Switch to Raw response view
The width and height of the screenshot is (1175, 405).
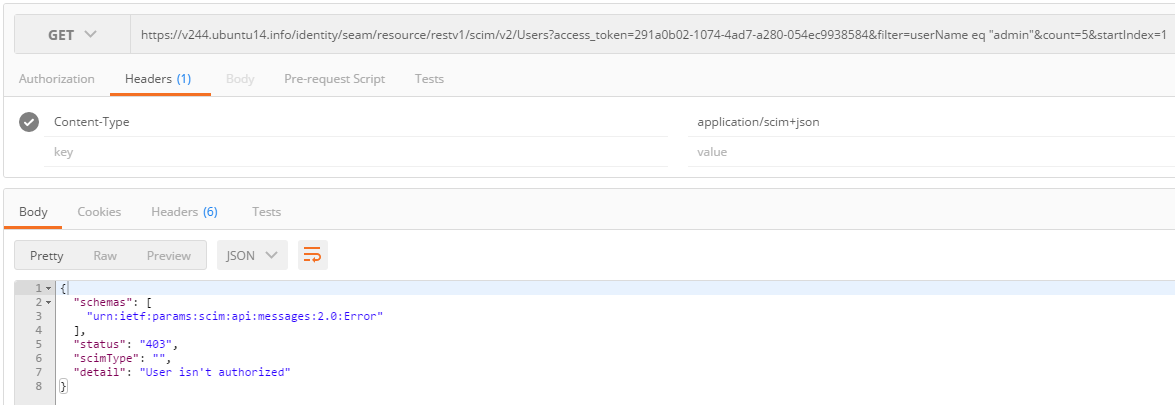(105, 255)
